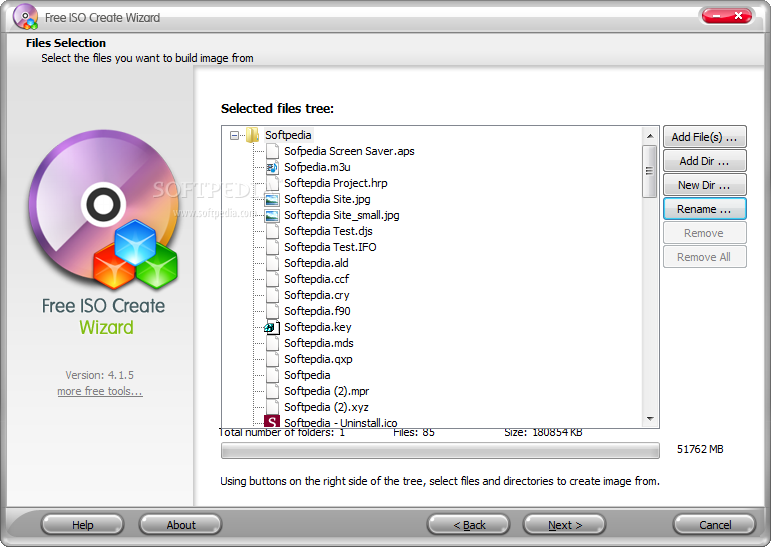Click the Rename button
771x547 pixels.
(705, 209)
